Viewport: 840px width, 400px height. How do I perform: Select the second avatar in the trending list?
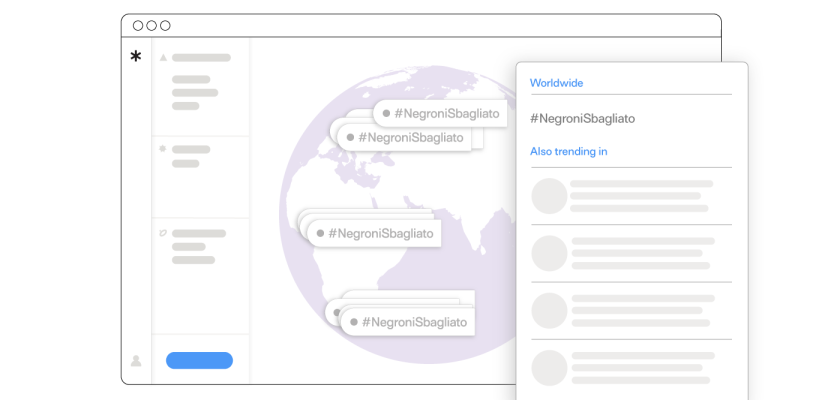point(549,253)
